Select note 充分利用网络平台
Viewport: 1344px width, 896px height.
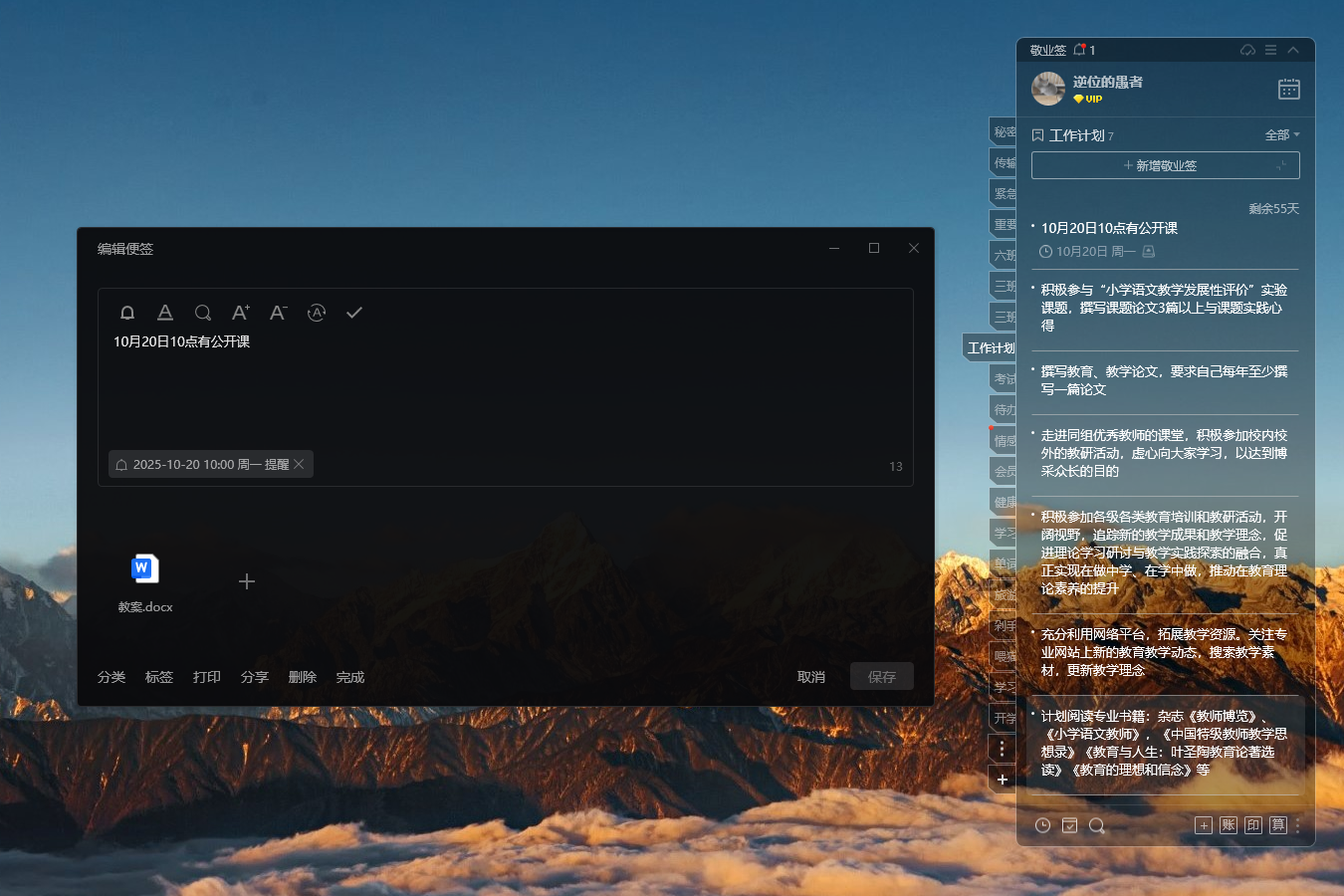[1165, 652]
